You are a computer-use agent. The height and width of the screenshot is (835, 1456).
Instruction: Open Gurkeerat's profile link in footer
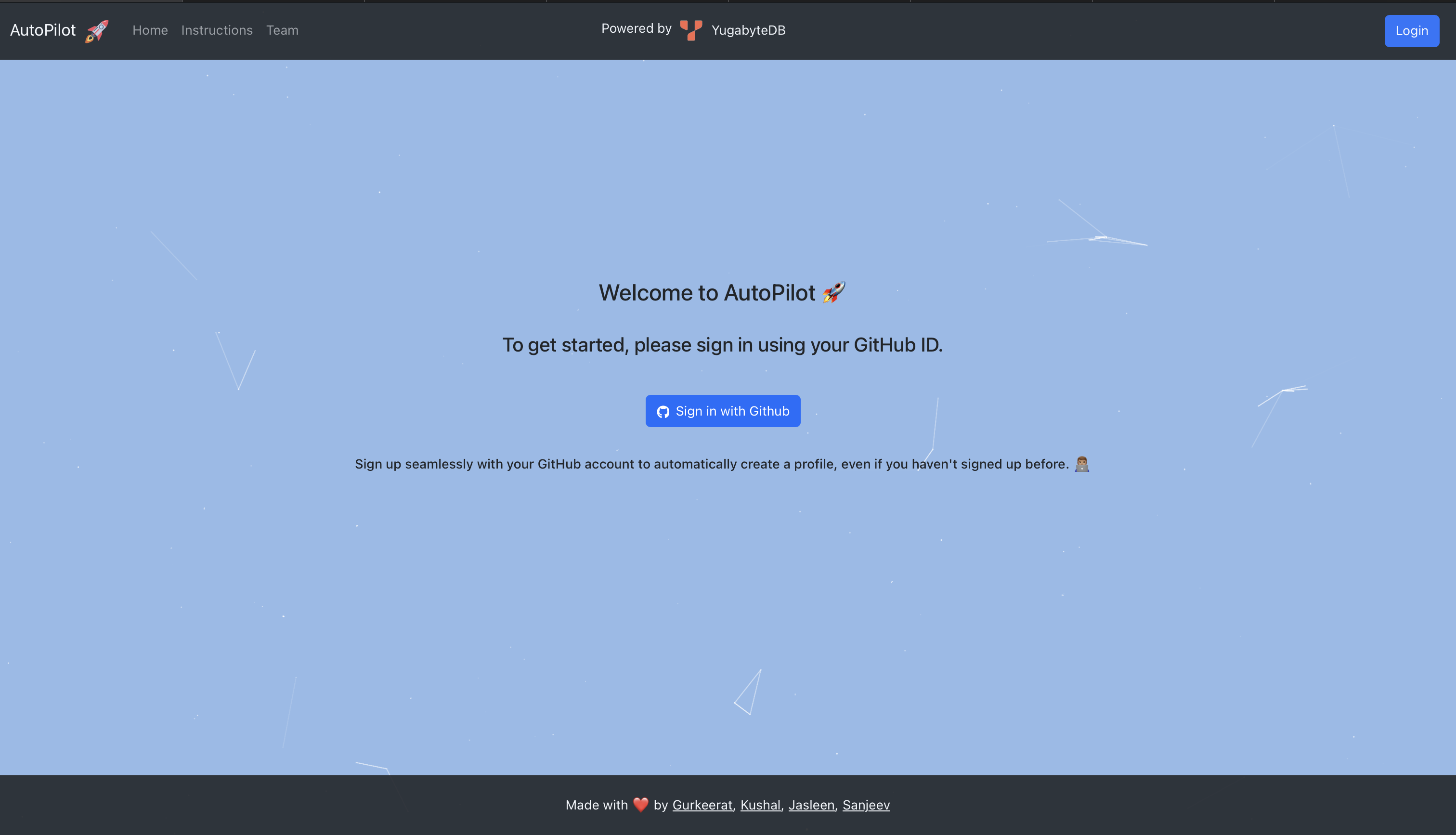point(702,805)
